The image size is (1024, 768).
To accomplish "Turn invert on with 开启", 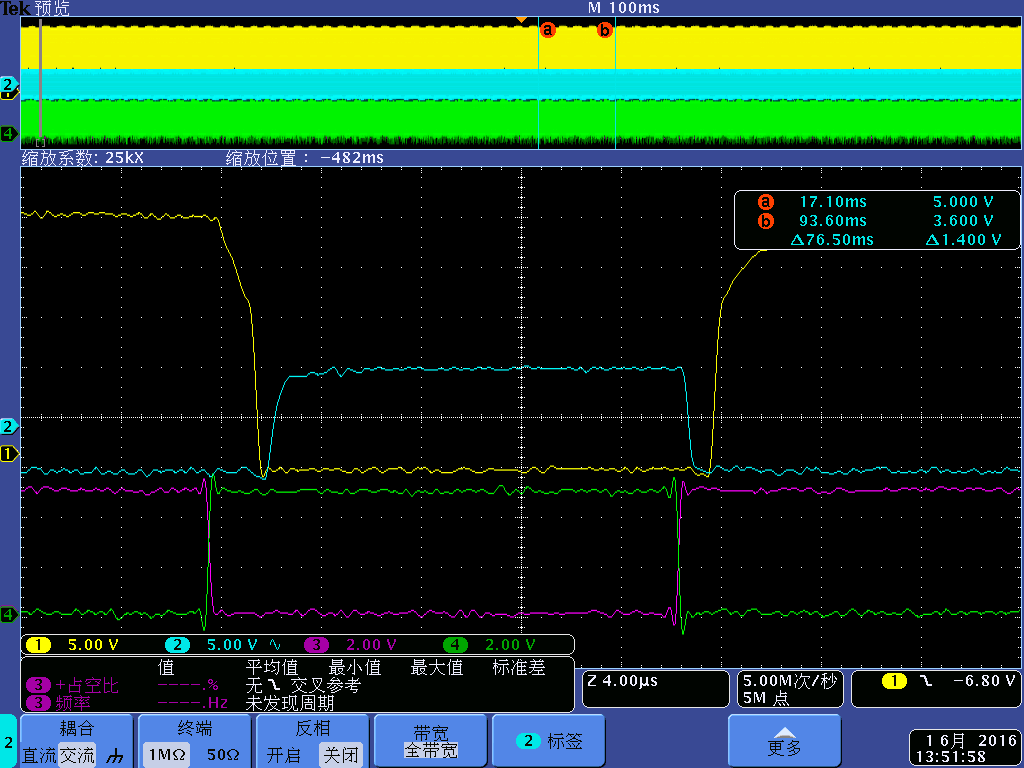I will [x=284, y=756].
